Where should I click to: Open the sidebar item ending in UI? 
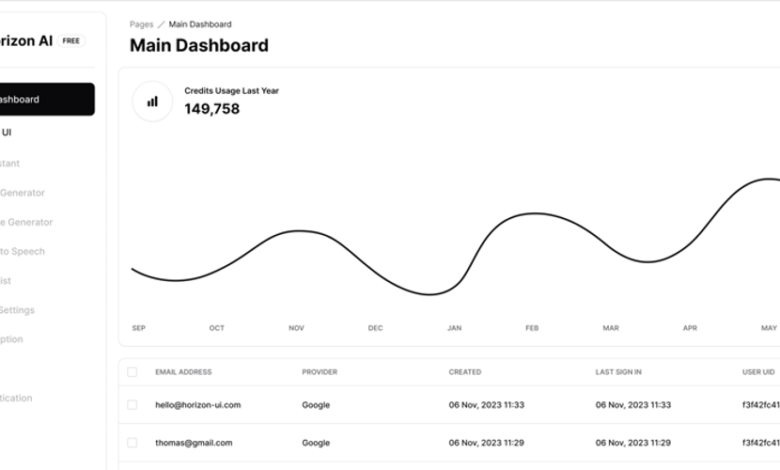[x=6, y=132]
